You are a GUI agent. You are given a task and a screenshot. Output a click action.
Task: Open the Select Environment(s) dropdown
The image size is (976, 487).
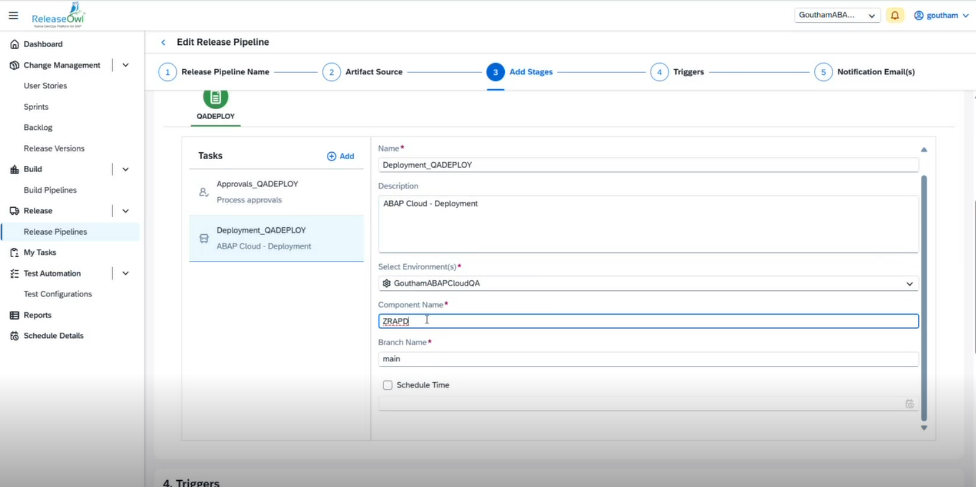(648, 284)
